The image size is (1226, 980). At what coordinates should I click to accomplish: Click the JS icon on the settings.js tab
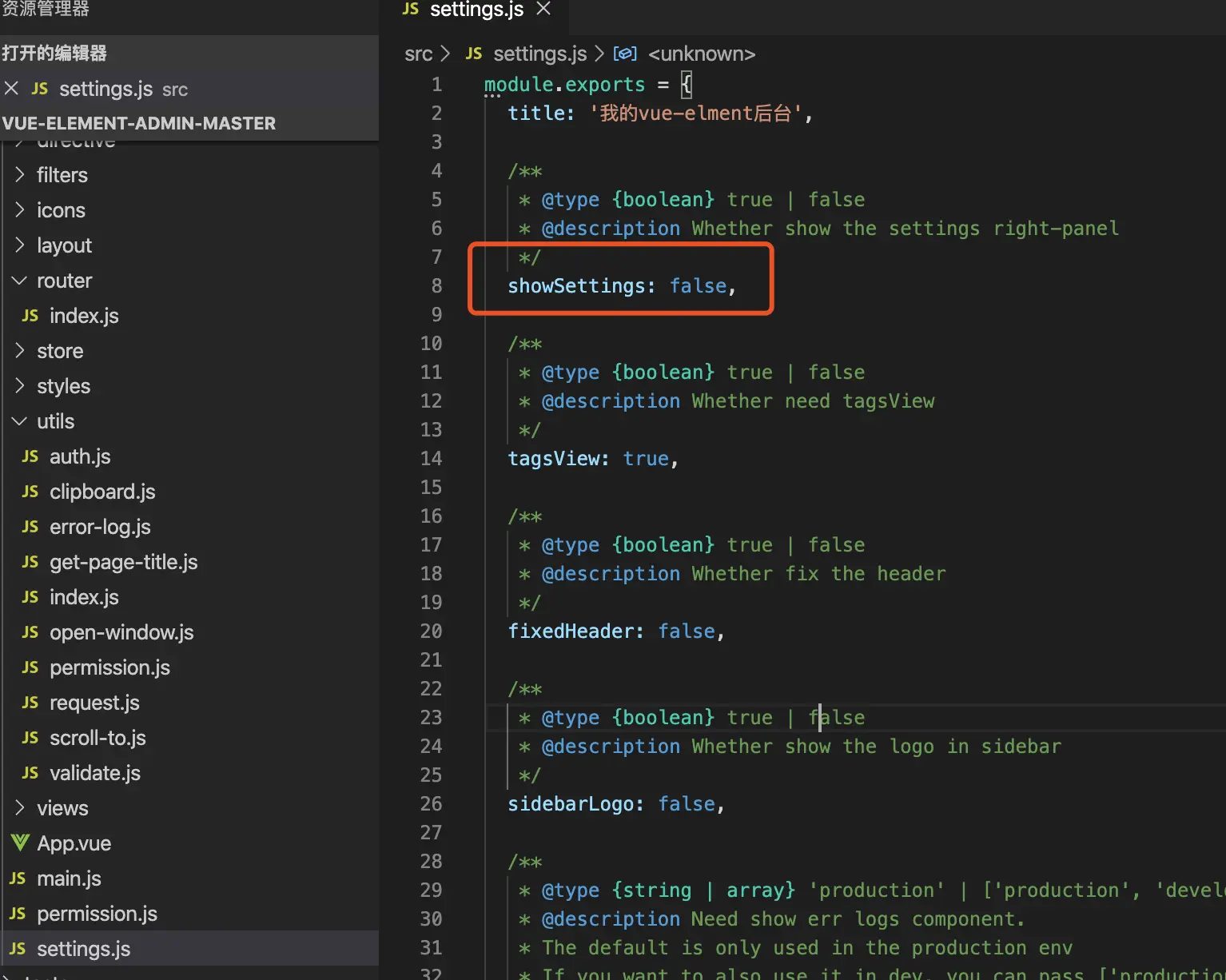point(411,9)
